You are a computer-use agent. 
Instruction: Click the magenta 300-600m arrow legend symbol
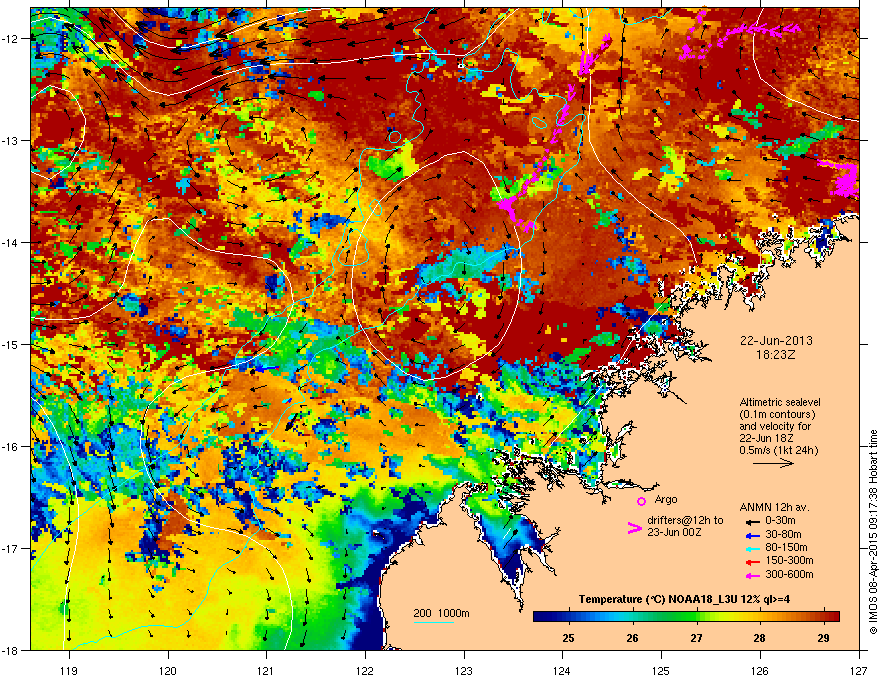pos(753,575)
